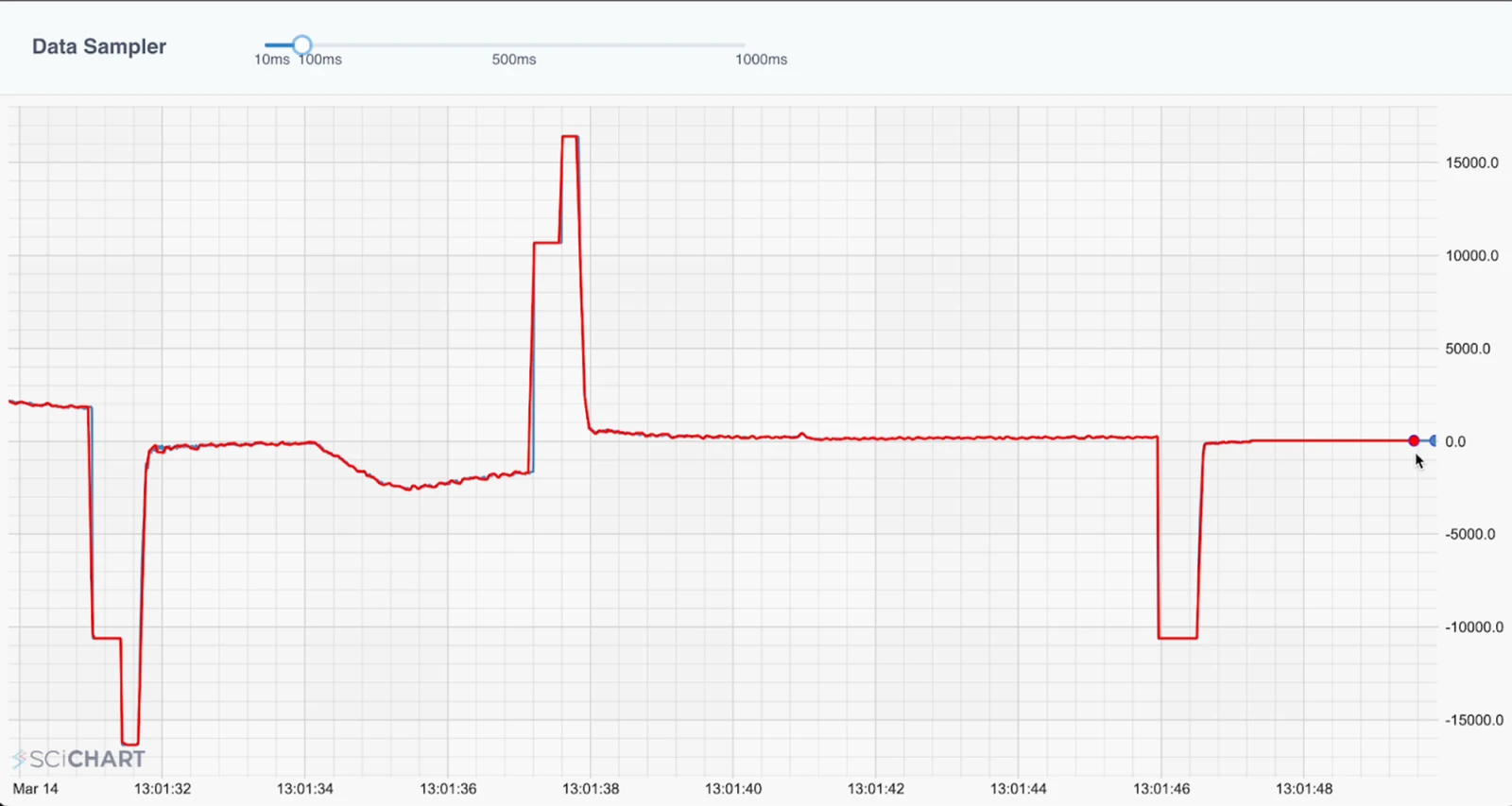Click the 13:01:40 time axis label
This screenshot has height=806, width=1512.
click(x=733, y=788)
